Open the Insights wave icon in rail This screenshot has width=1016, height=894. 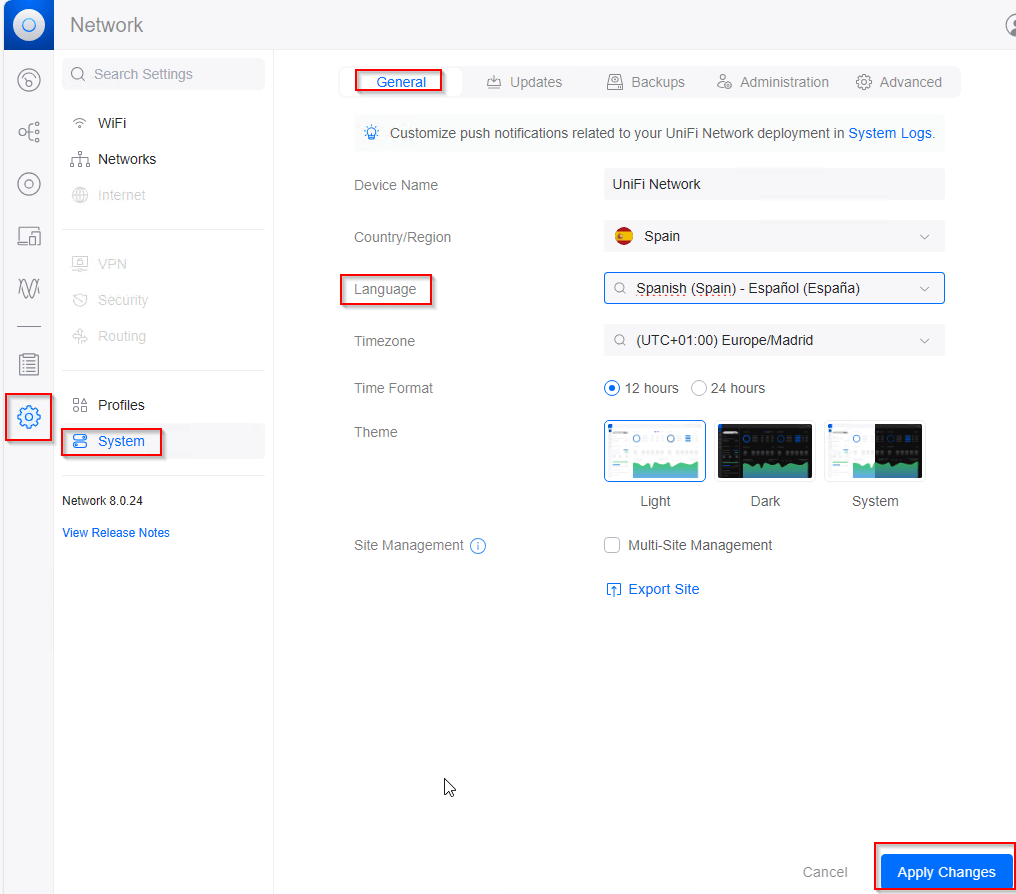click(x=29, y=288)
